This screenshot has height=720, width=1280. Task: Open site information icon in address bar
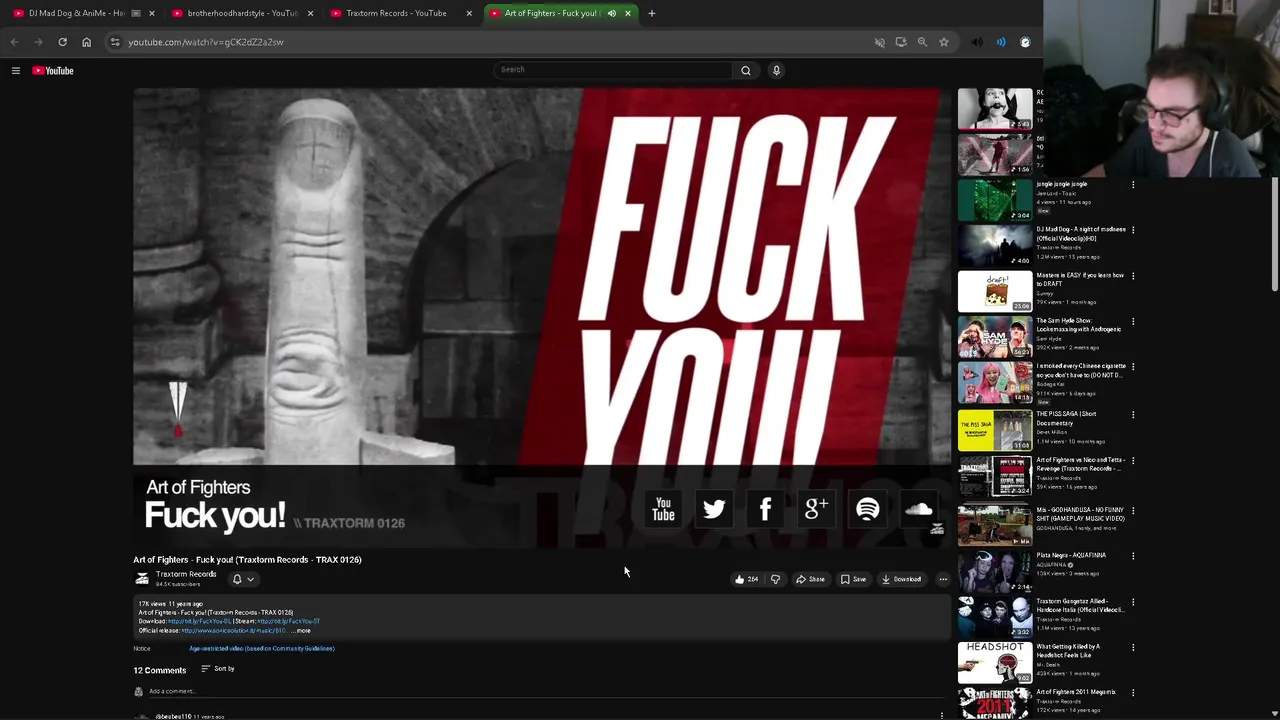tap(115, 42)
